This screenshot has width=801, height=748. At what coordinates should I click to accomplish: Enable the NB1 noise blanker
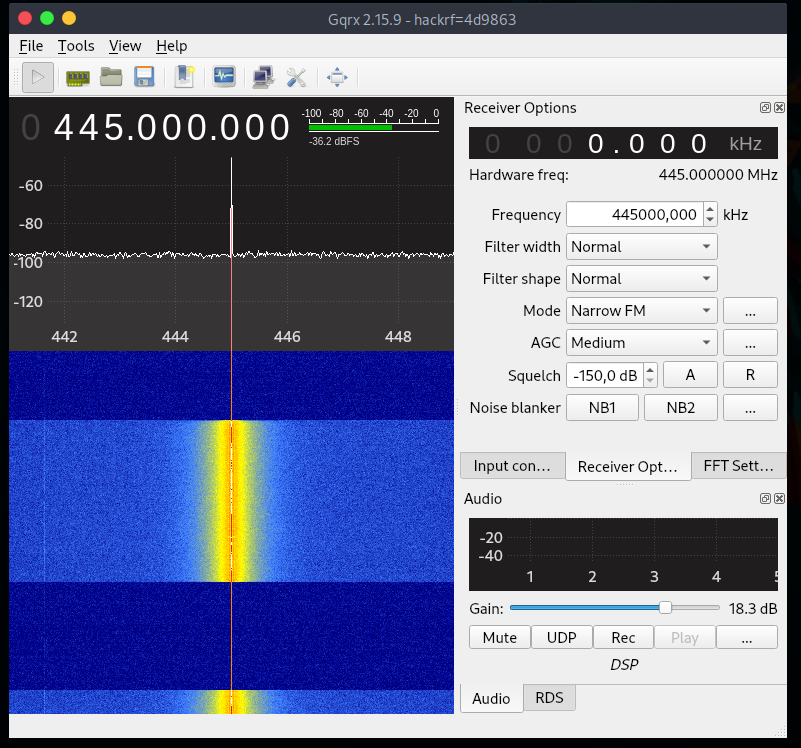[x=602, y=407]
